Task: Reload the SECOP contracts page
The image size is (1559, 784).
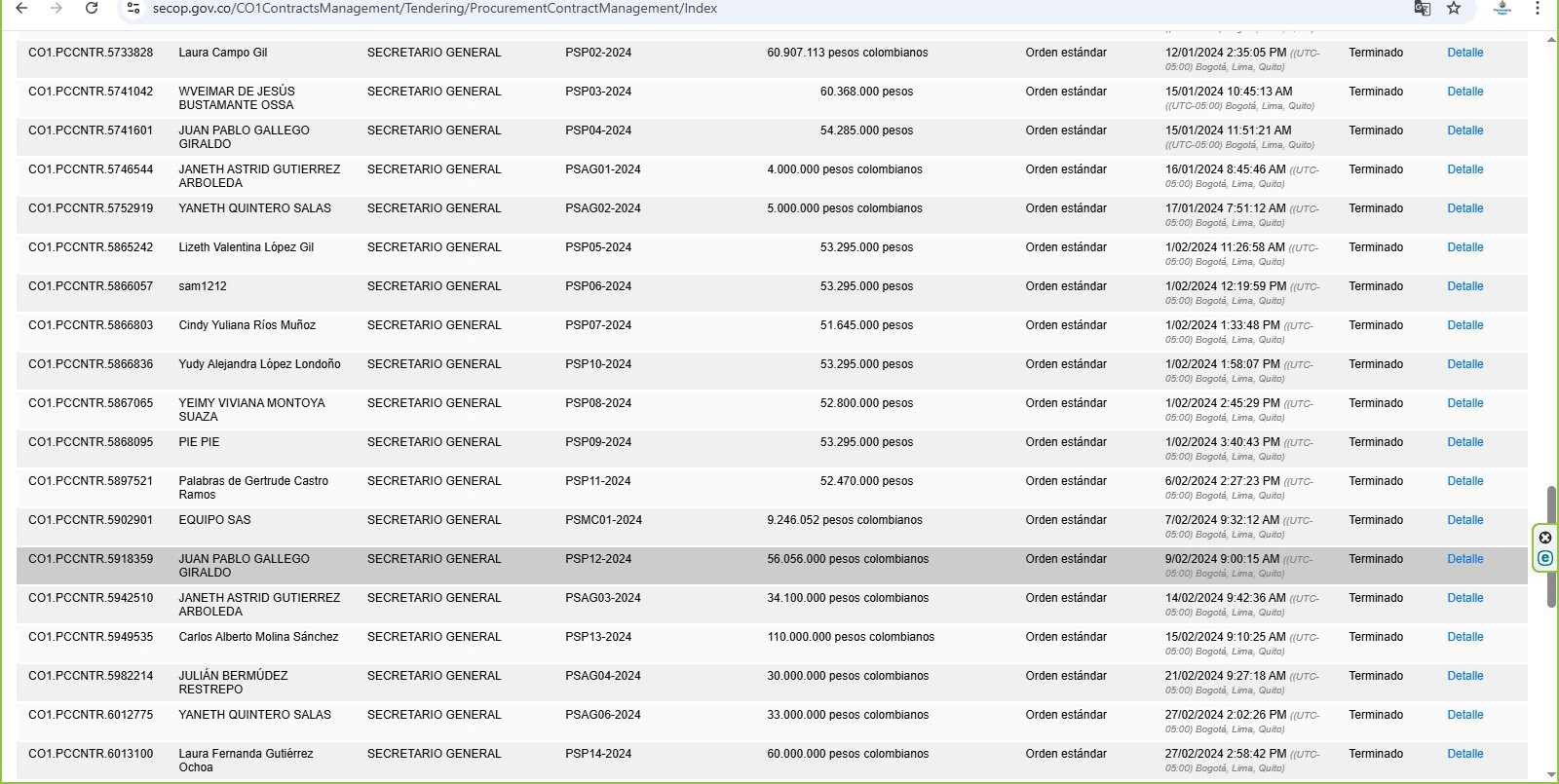Action: click(92, 9)
